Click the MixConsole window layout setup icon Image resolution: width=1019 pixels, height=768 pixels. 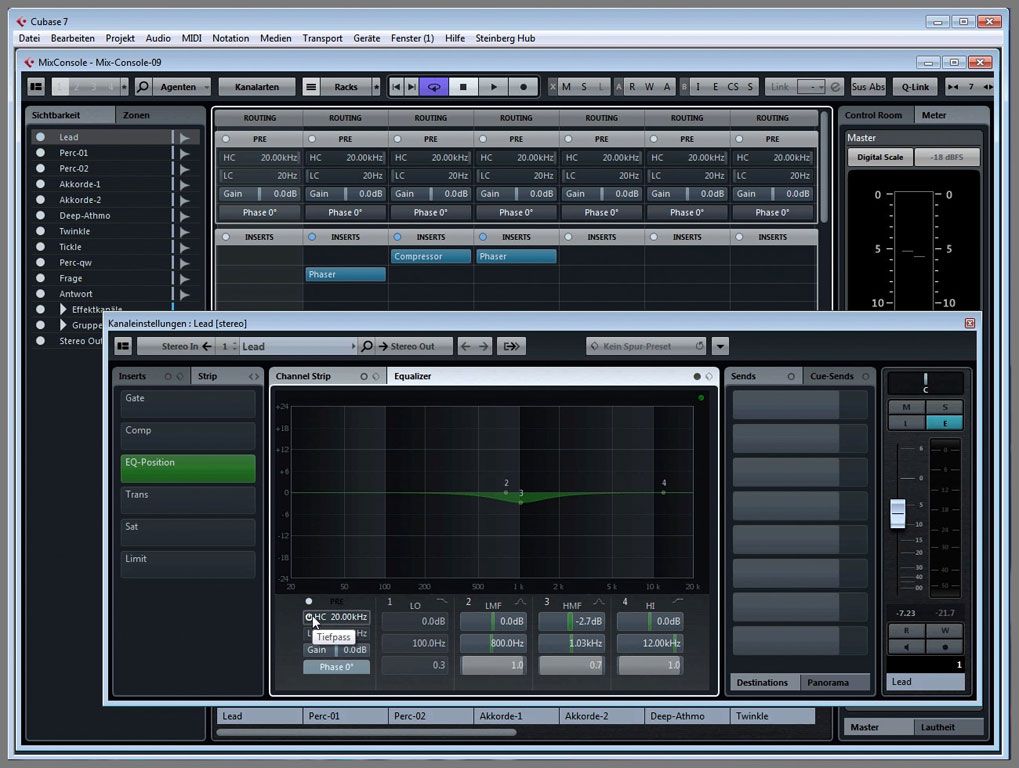coord(36,86)
